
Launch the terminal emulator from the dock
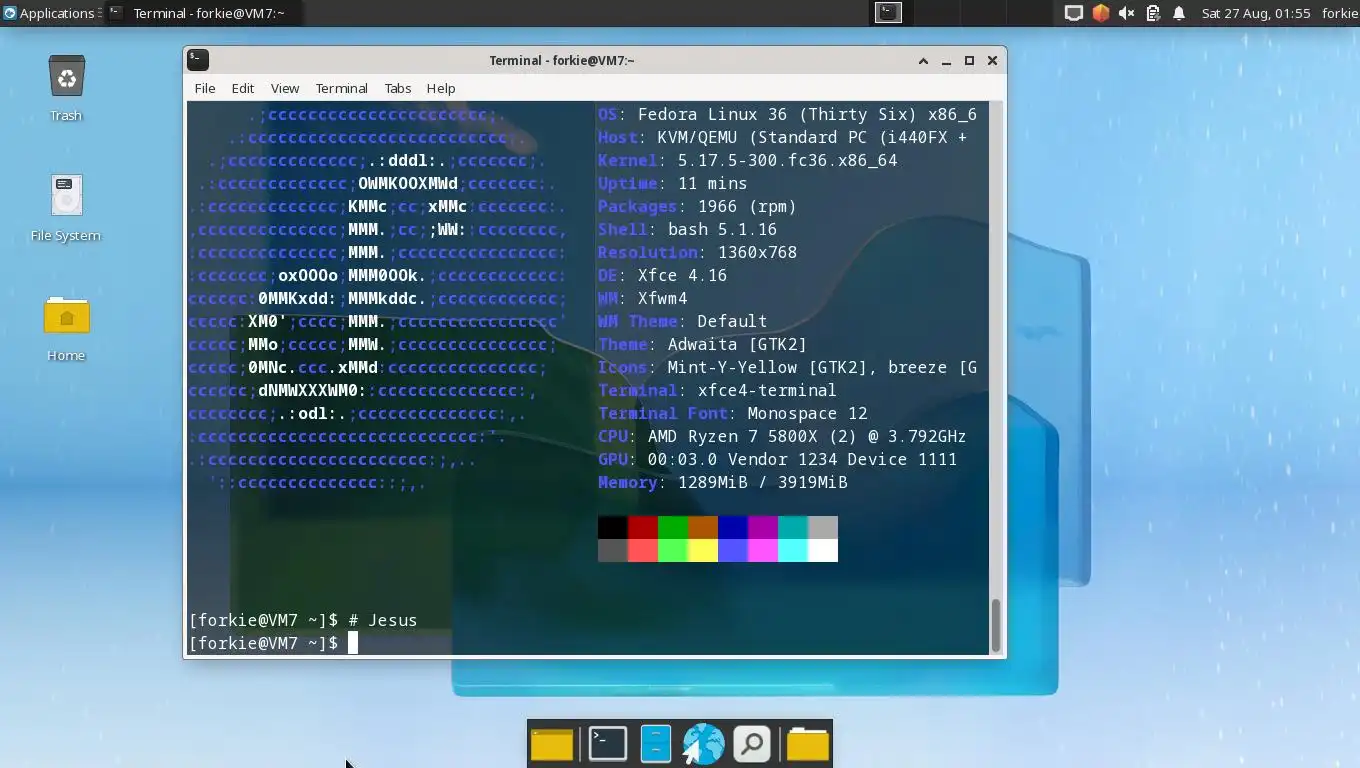tap(607, 744)
